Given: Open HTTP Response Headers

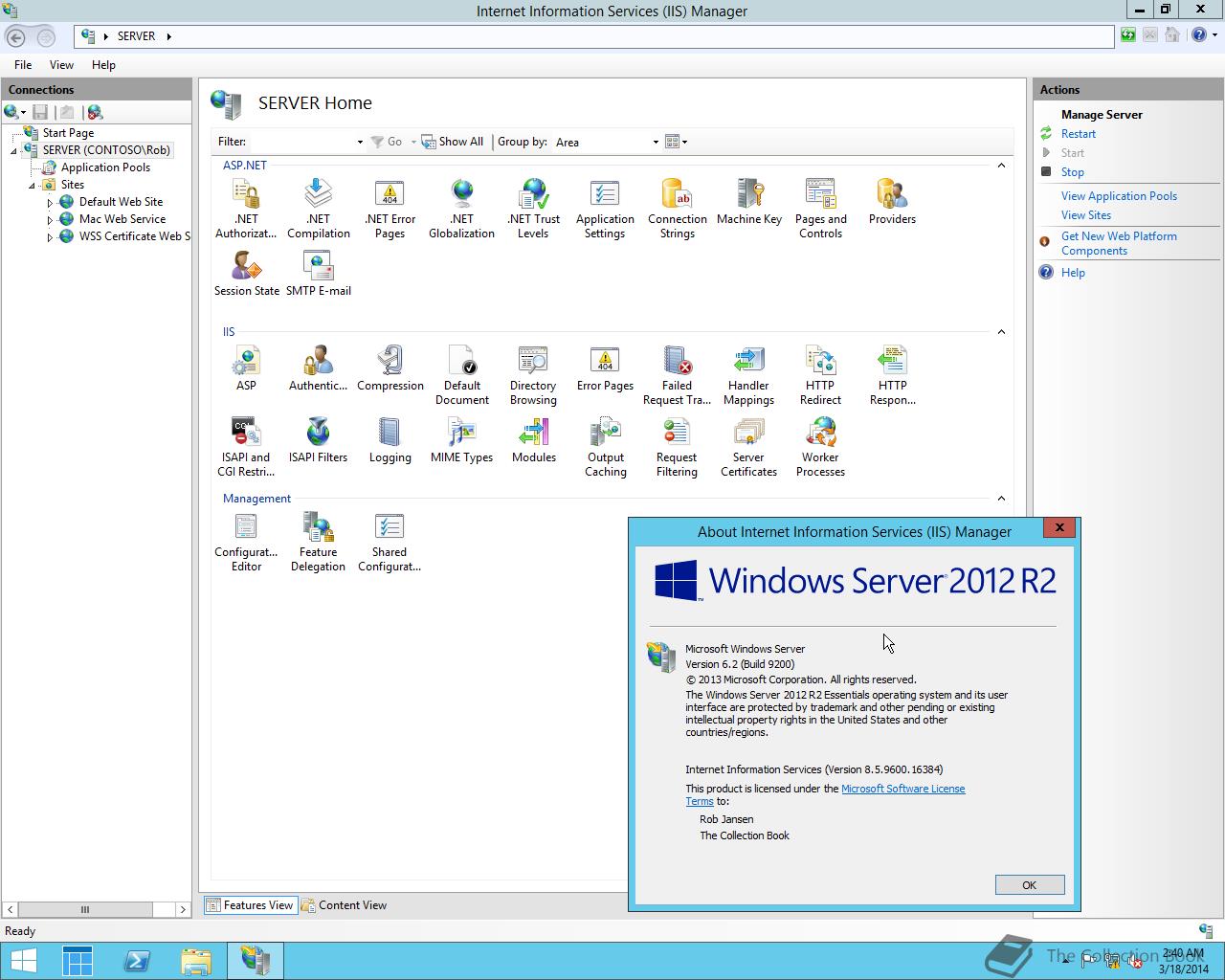Looking at the screenshot, I should [x=892, y=375].
